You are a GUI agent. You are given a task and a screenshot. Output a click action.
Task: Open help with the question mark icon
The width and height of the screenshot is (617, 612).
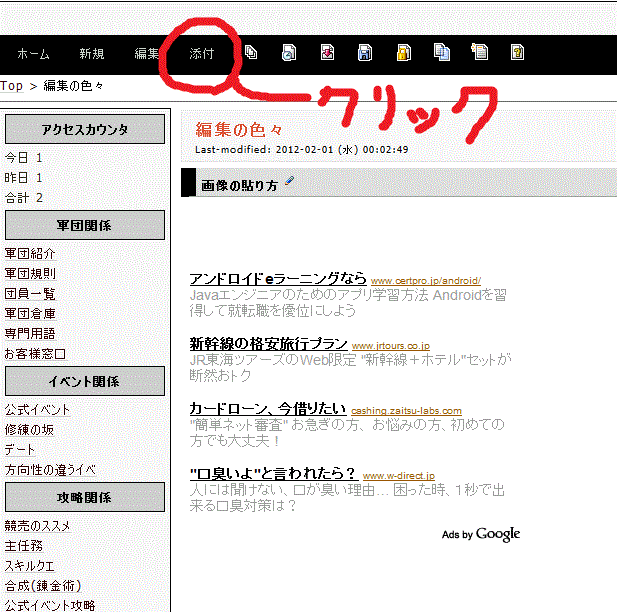(x=517, y=53)
